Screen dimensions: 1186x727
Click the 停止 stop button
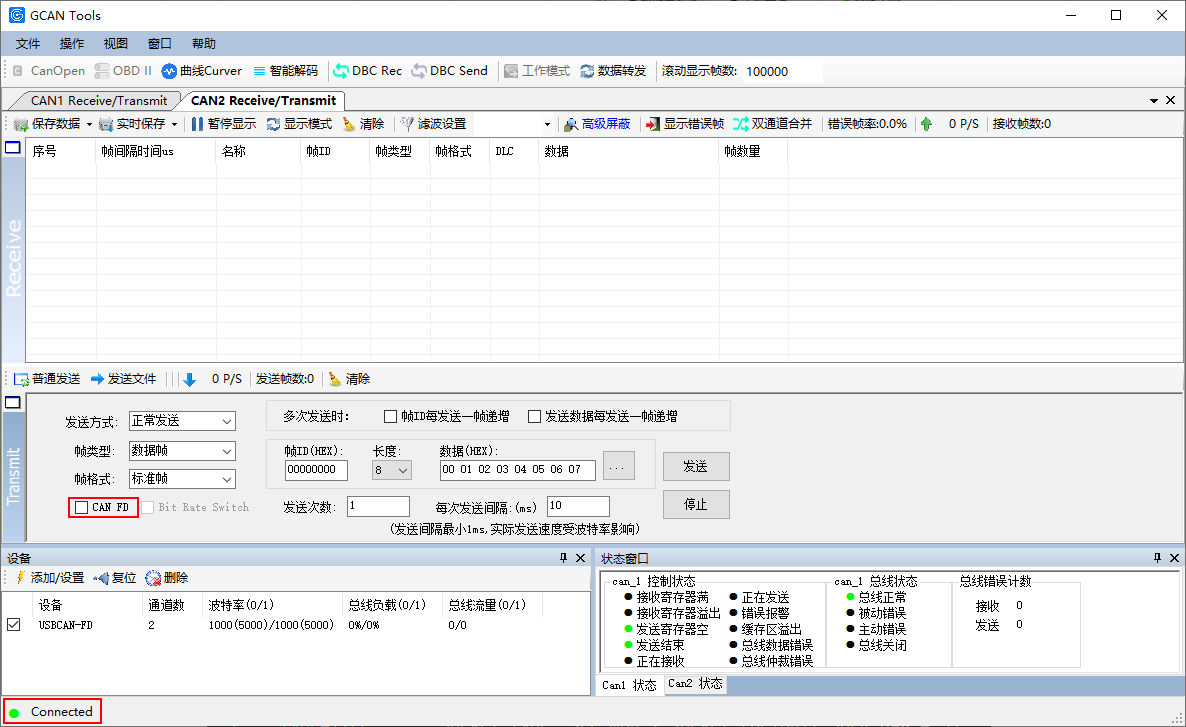[x=696, y=505]
